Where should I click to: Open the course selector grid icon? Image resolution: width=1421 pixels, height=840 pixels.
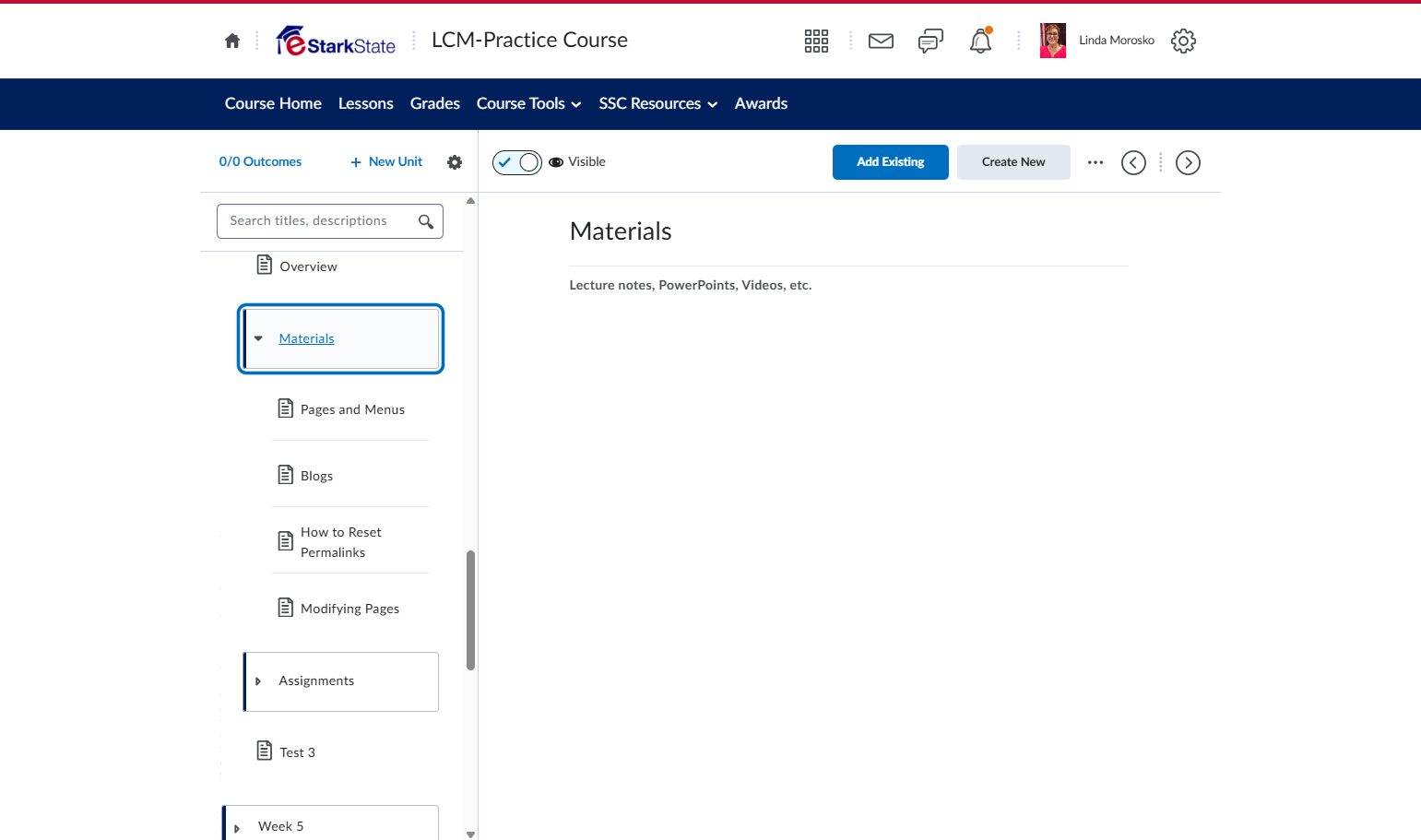816,41
